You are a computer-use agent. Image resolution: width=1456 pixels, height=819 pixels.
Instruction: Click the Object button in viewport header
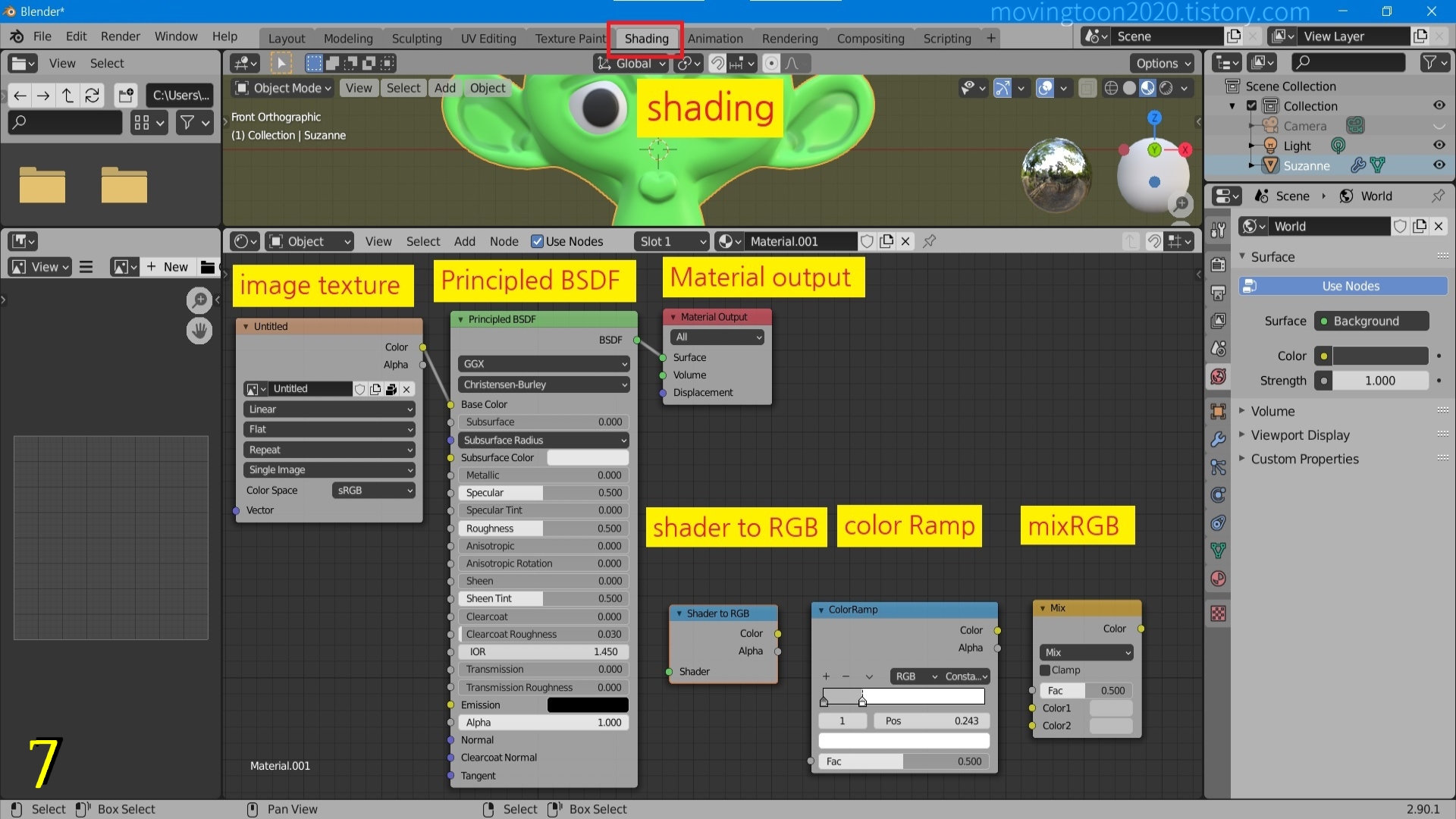tap(487, 88)
